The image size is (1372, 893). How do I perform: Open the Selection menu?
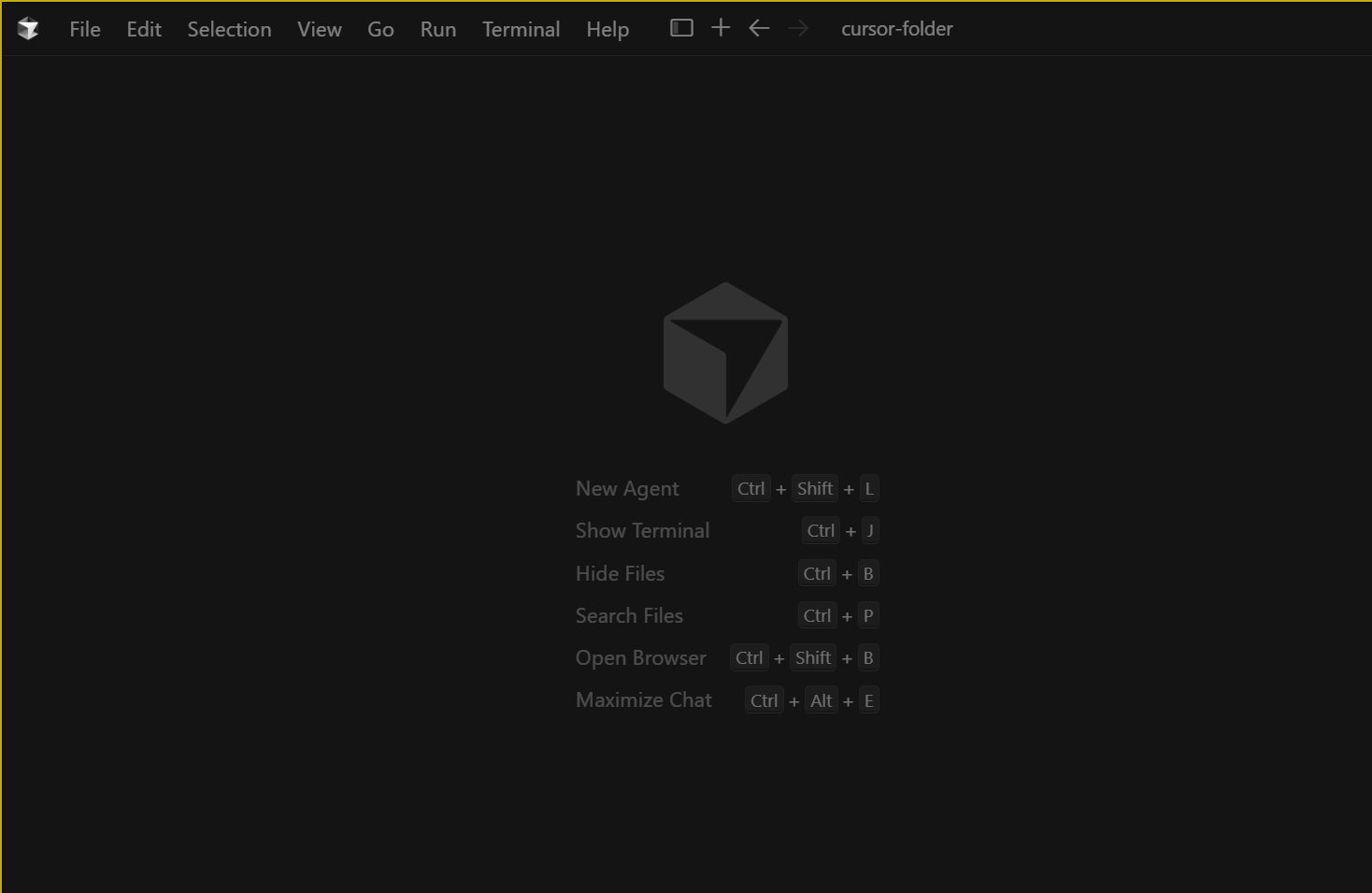point(229,29)
